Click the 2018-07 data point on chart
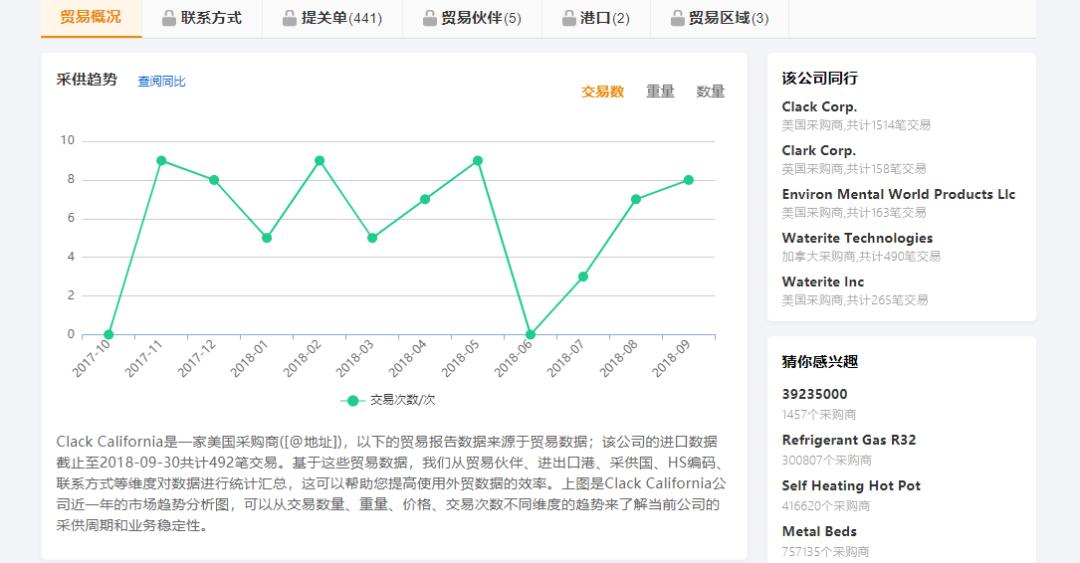 pyautogui.click(x=583, y=276)
